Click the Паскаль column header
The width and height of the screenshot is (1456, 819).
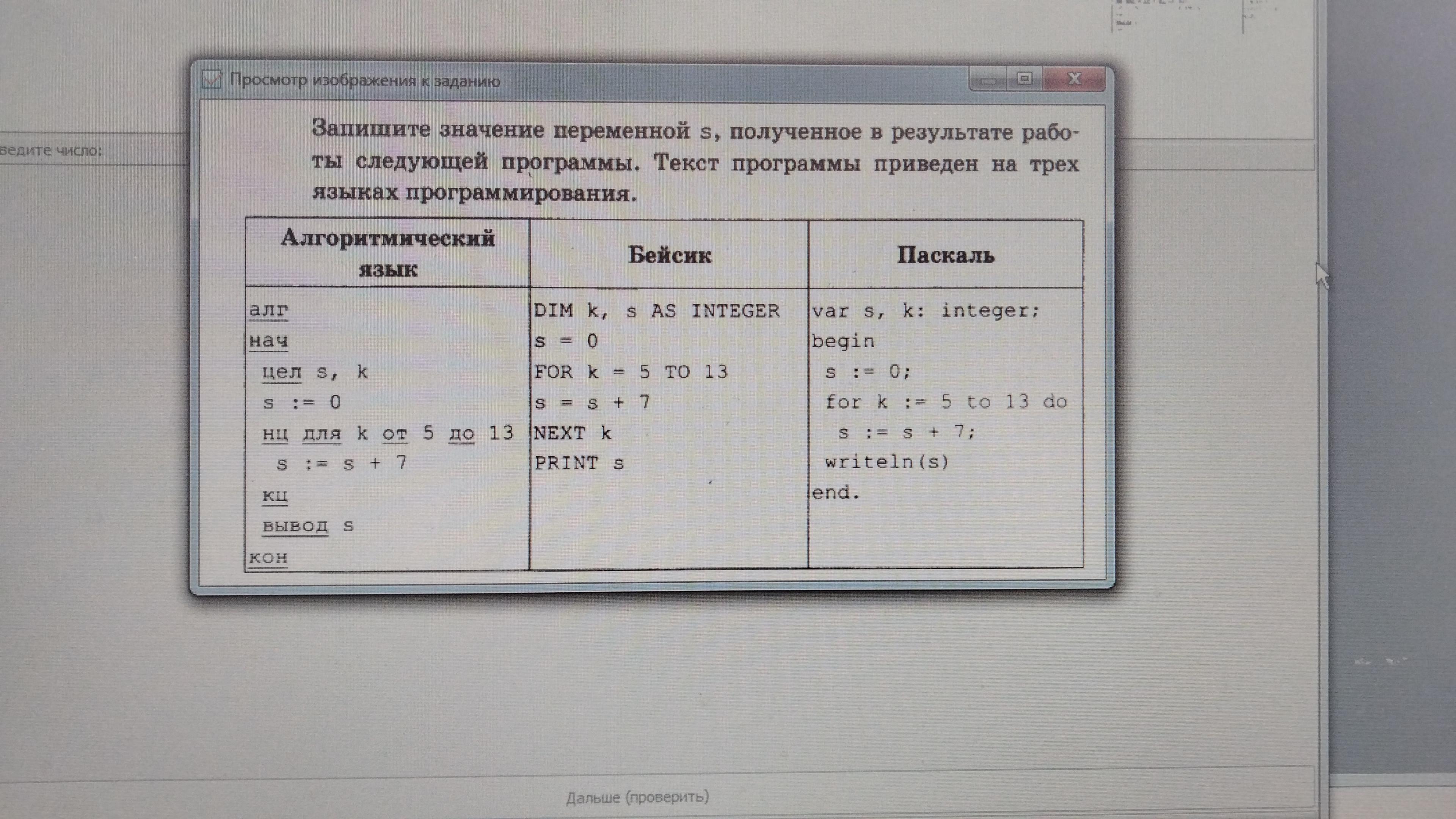coord(946,255)
